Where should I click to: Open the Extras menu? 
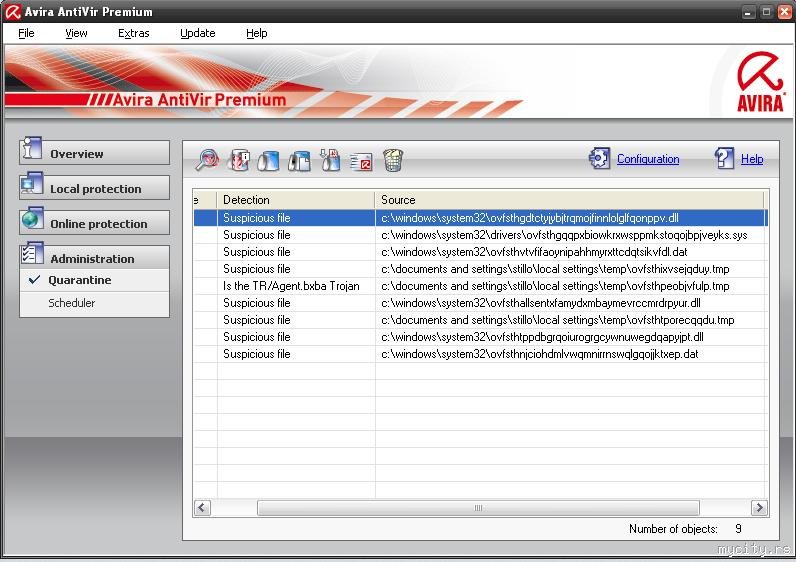click(x=134, y=34)
